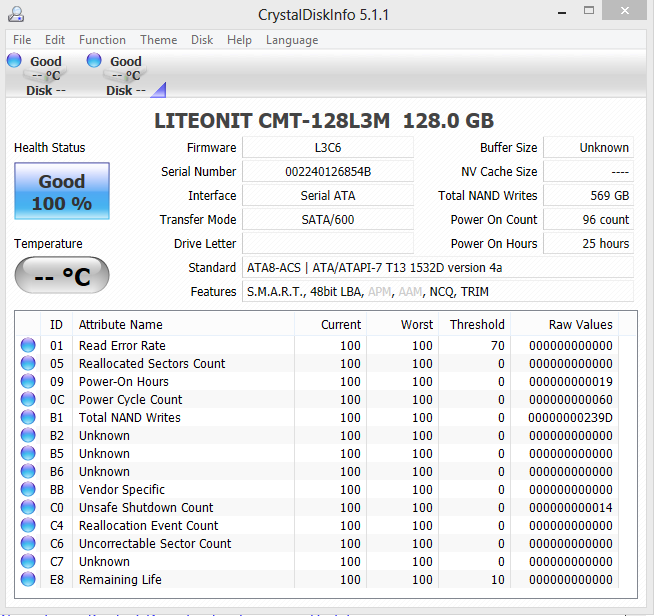Click the Firmware value field L3C6
This screenshot has height=616, width=654.
tap(327, 148)
